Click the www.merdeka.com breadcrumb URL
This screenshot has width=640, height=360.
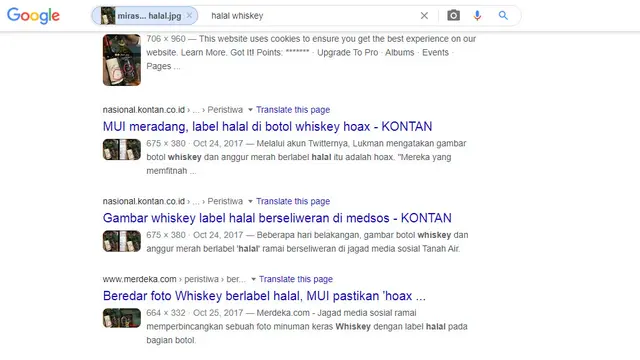(x=174, y=279)
